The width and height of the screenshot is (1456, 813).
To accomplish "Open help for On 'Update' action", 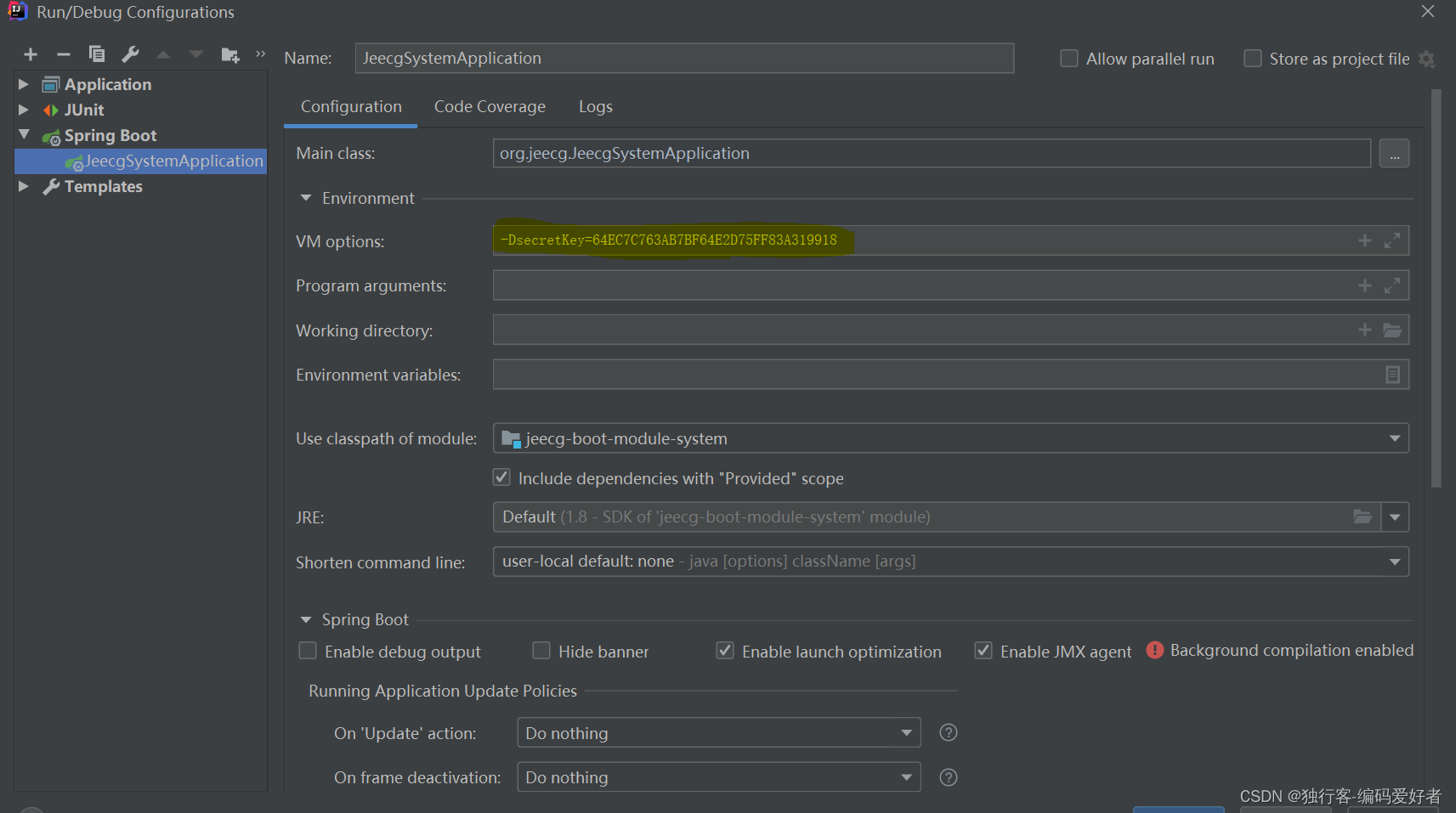I will point(949,732).
